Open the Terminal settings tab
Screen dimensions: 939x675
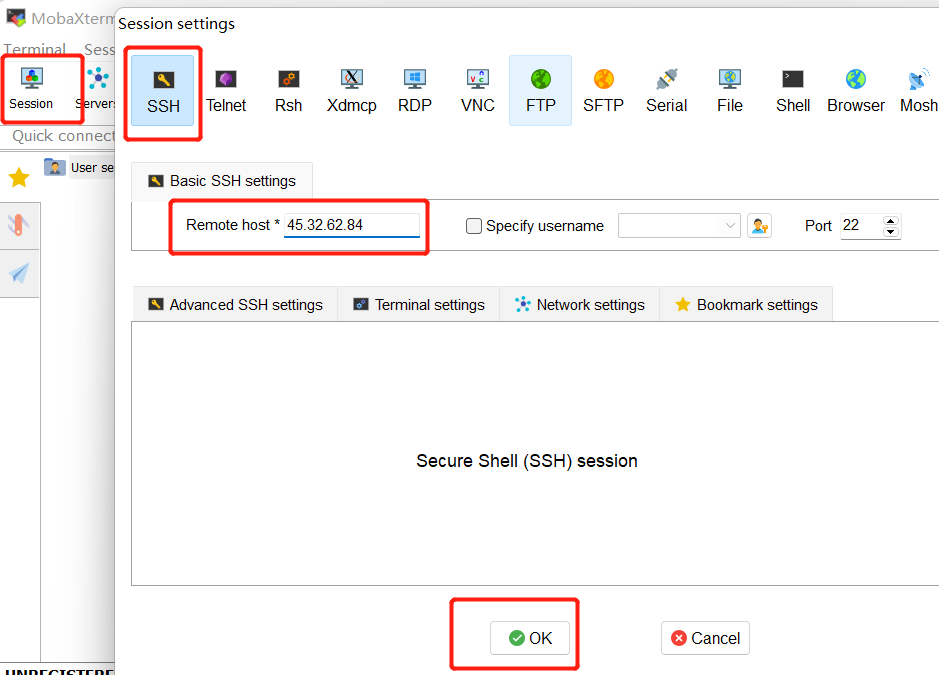(x=419, y=305)
